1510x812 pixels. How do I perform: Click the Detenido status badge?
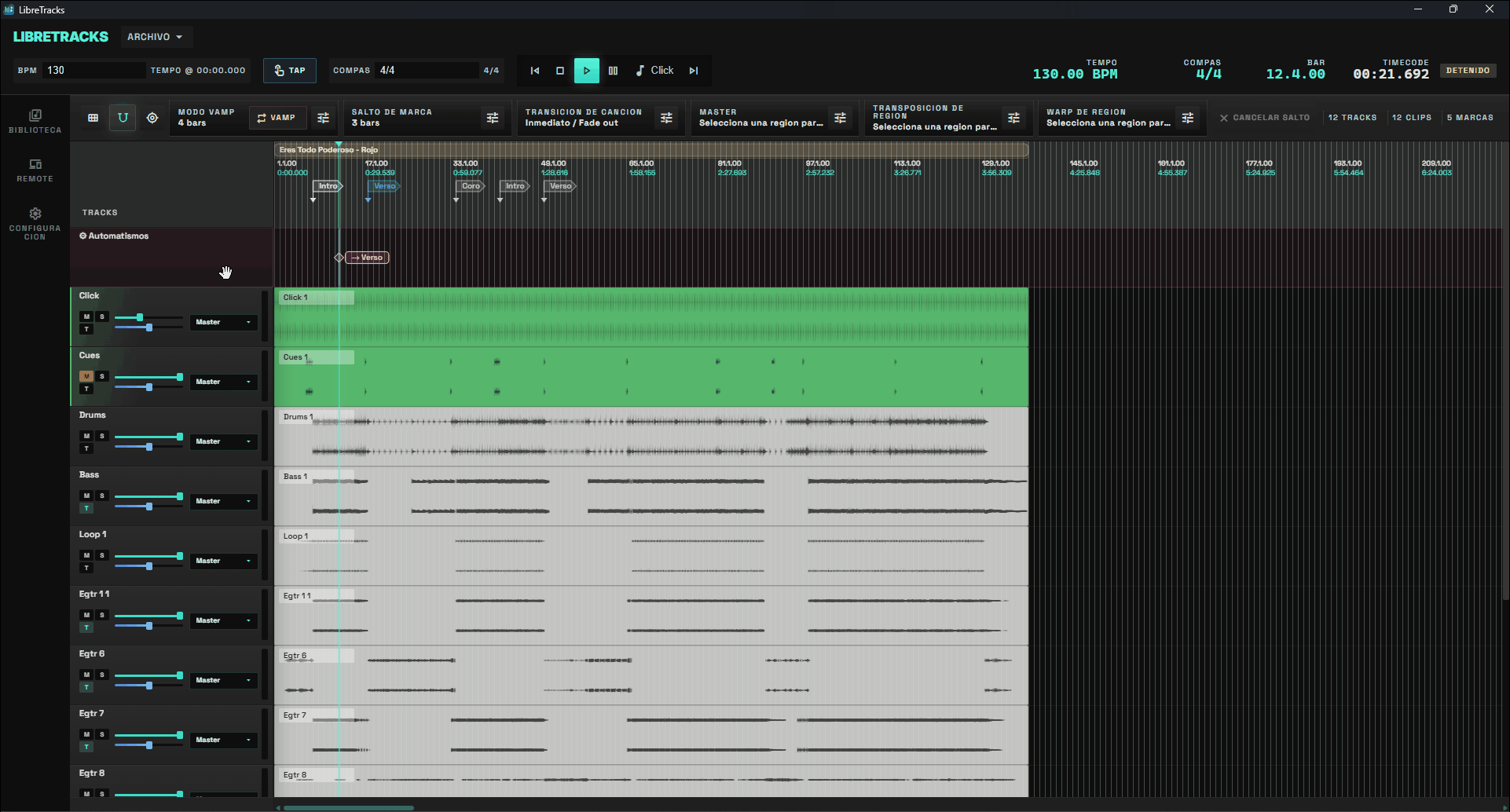point(1468,71)
